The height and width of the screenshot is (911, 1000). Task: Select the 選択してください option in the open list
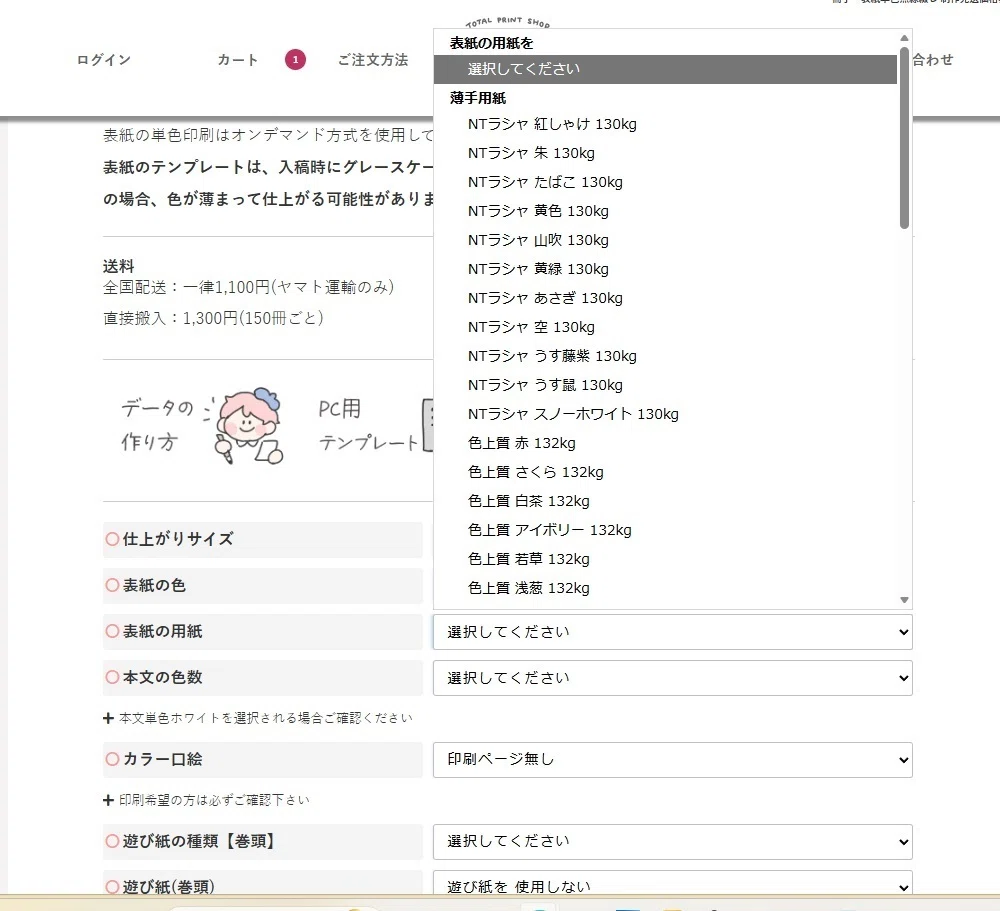coord(665,69)
